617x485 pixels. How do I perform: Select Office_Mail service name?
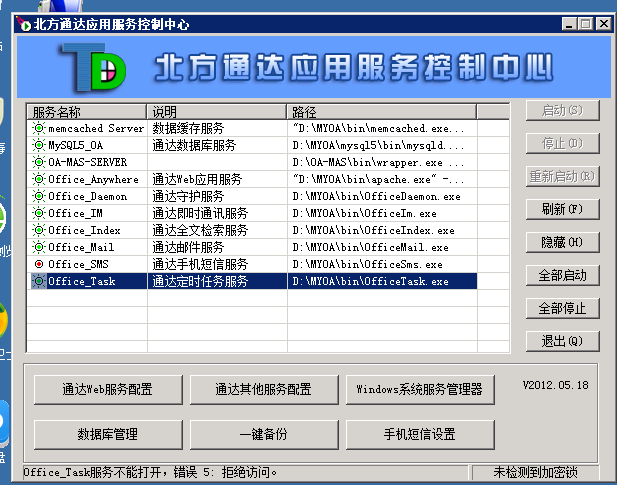click(x=81, y=247)
